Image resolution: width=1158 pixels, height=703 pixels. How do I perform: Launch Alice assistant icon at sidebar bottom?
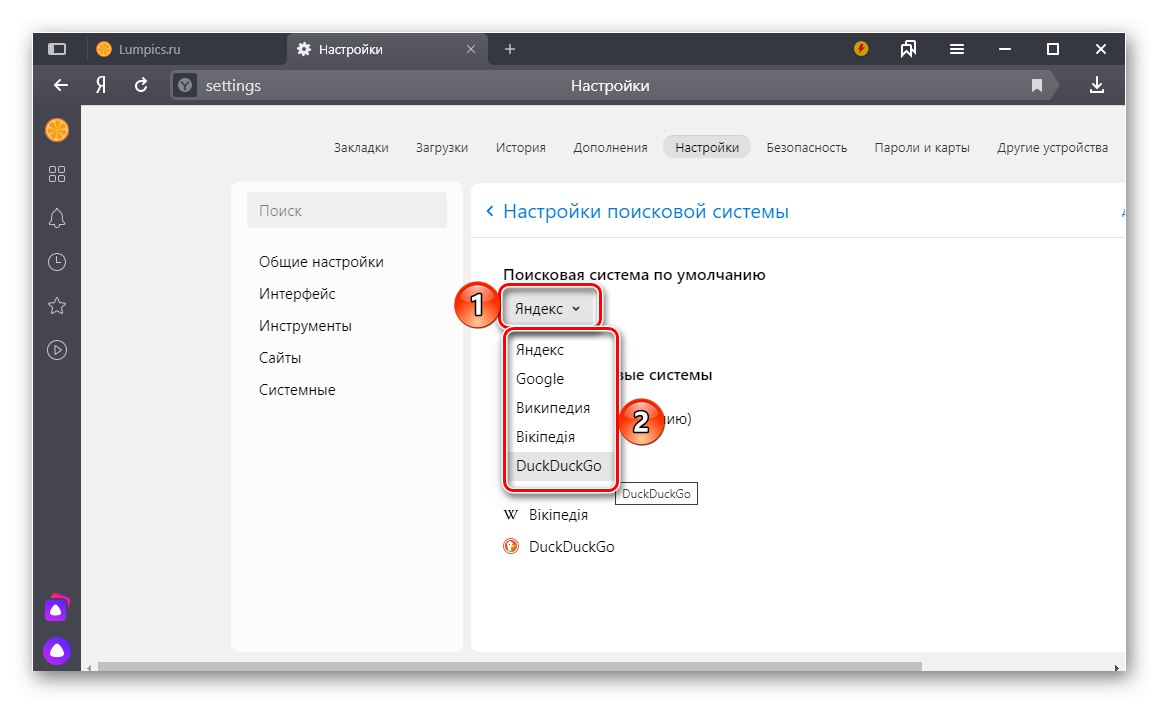pos(57,651)
